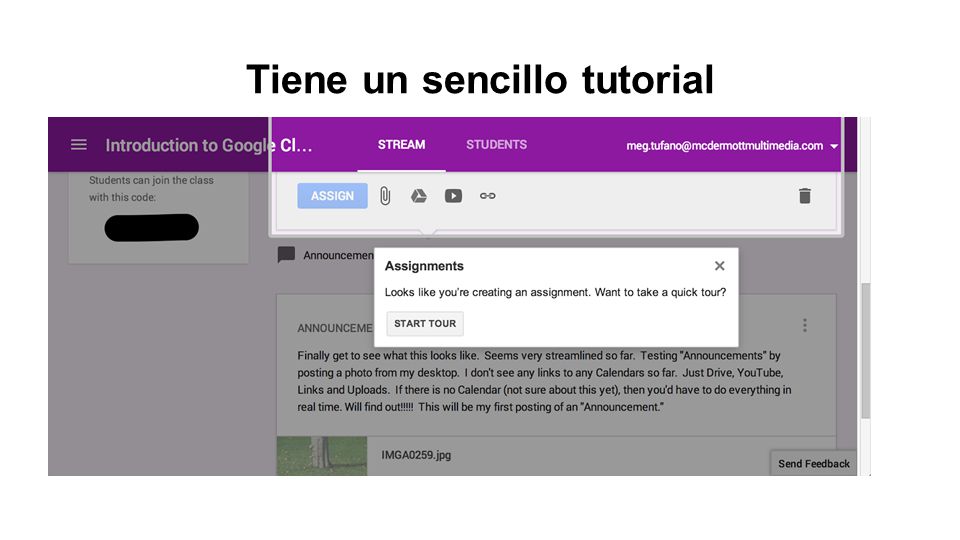
Task: Click the IMGA0259.jpg file name
Action: (416, 455)
